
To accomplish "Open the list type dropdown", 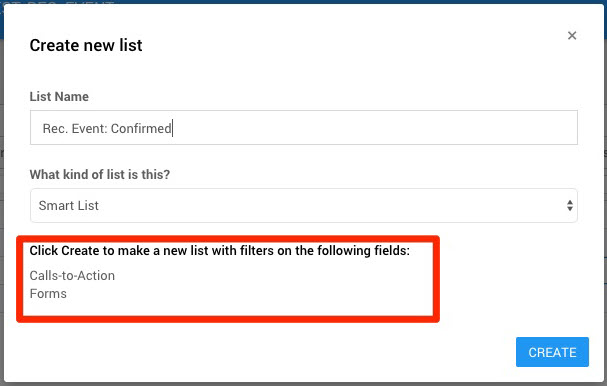I will [x=304, y=206].
